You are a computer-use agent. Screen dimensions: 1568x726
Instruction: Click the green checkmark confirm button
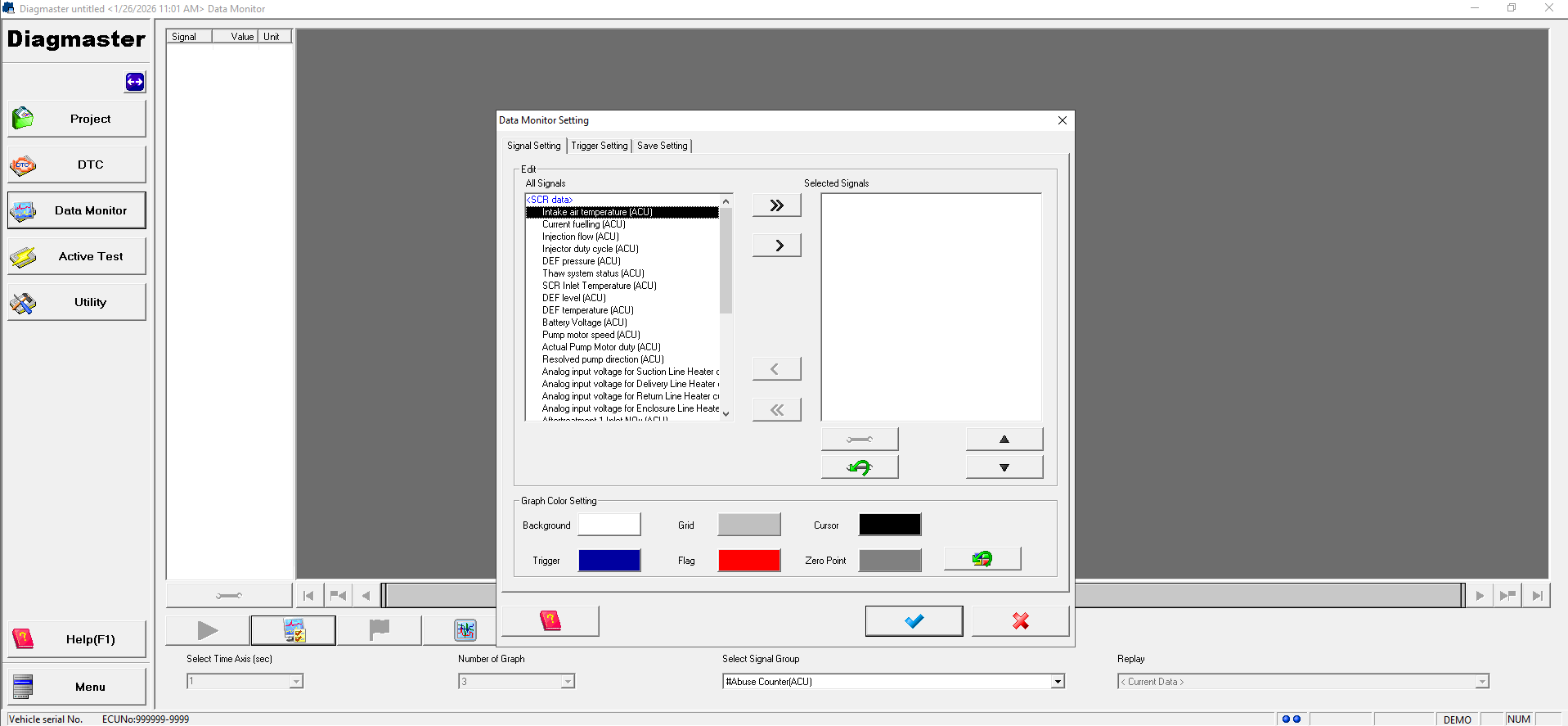pyautogui.click(x=914, y=621)
